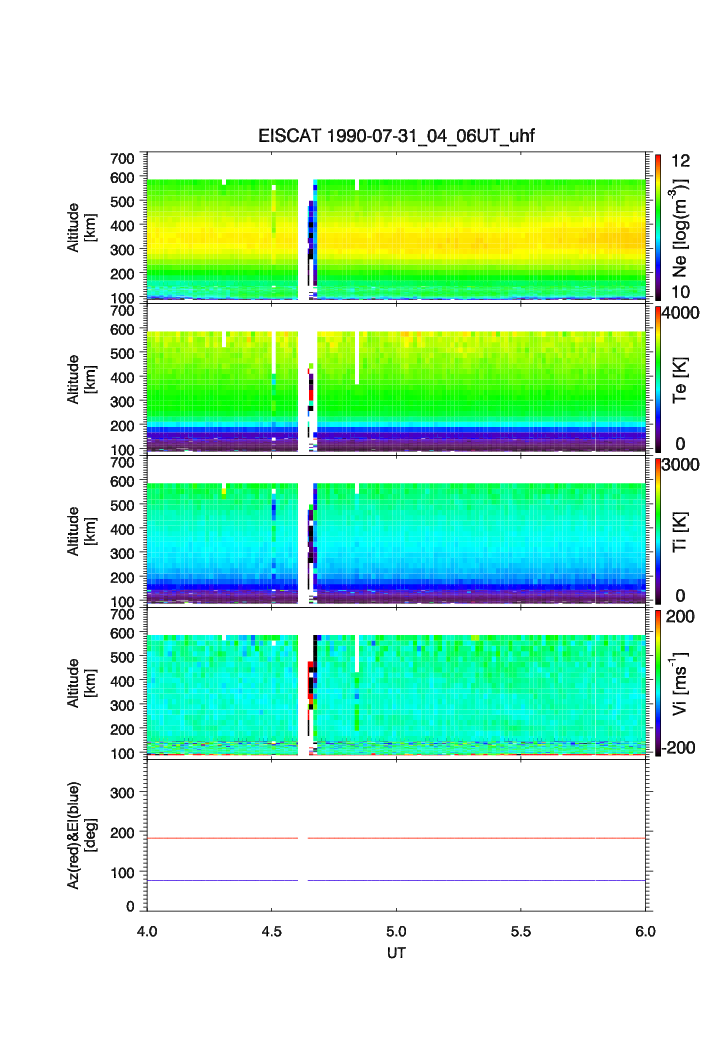Click the Vi [ms⁻¹] colorbar label
The height and width of the screenshot is (1063, 708).
pos(682,682)
